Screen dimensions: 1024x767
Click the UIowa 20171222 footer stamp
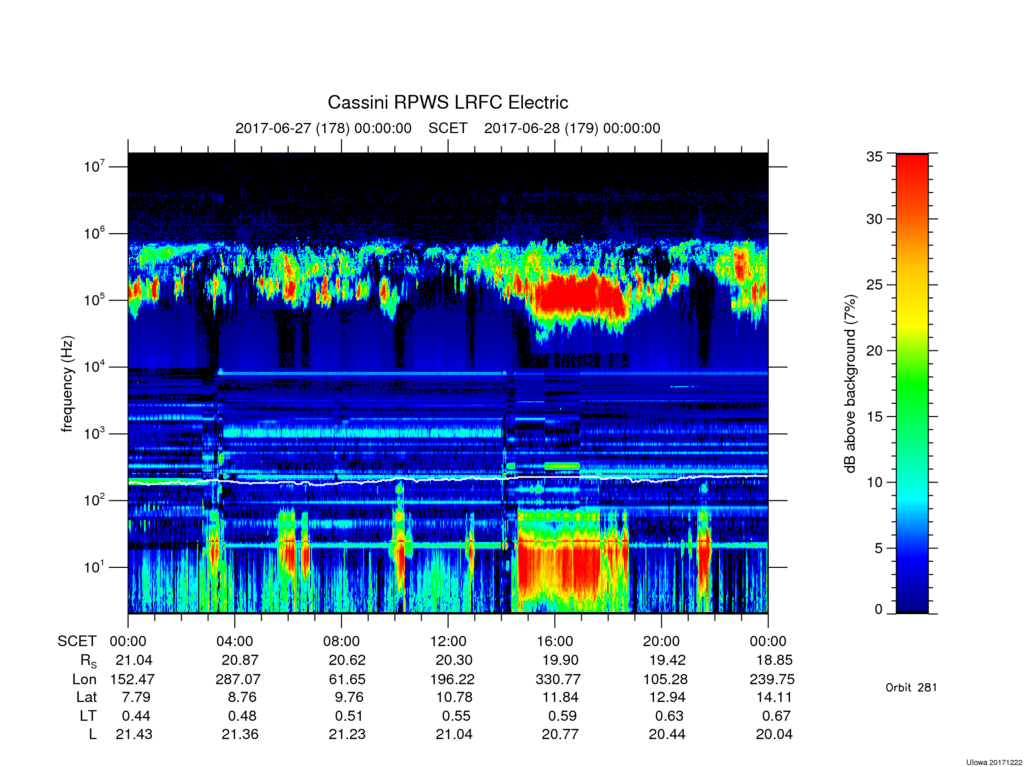993,762
